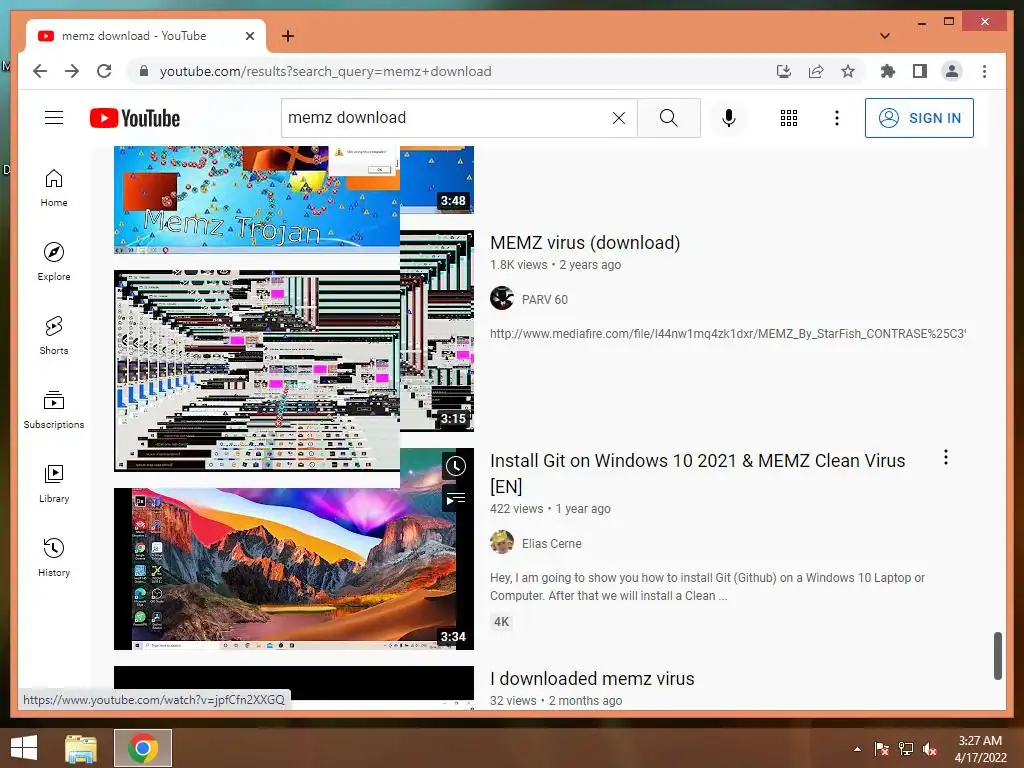Click the install app icon in address bar

784,71
